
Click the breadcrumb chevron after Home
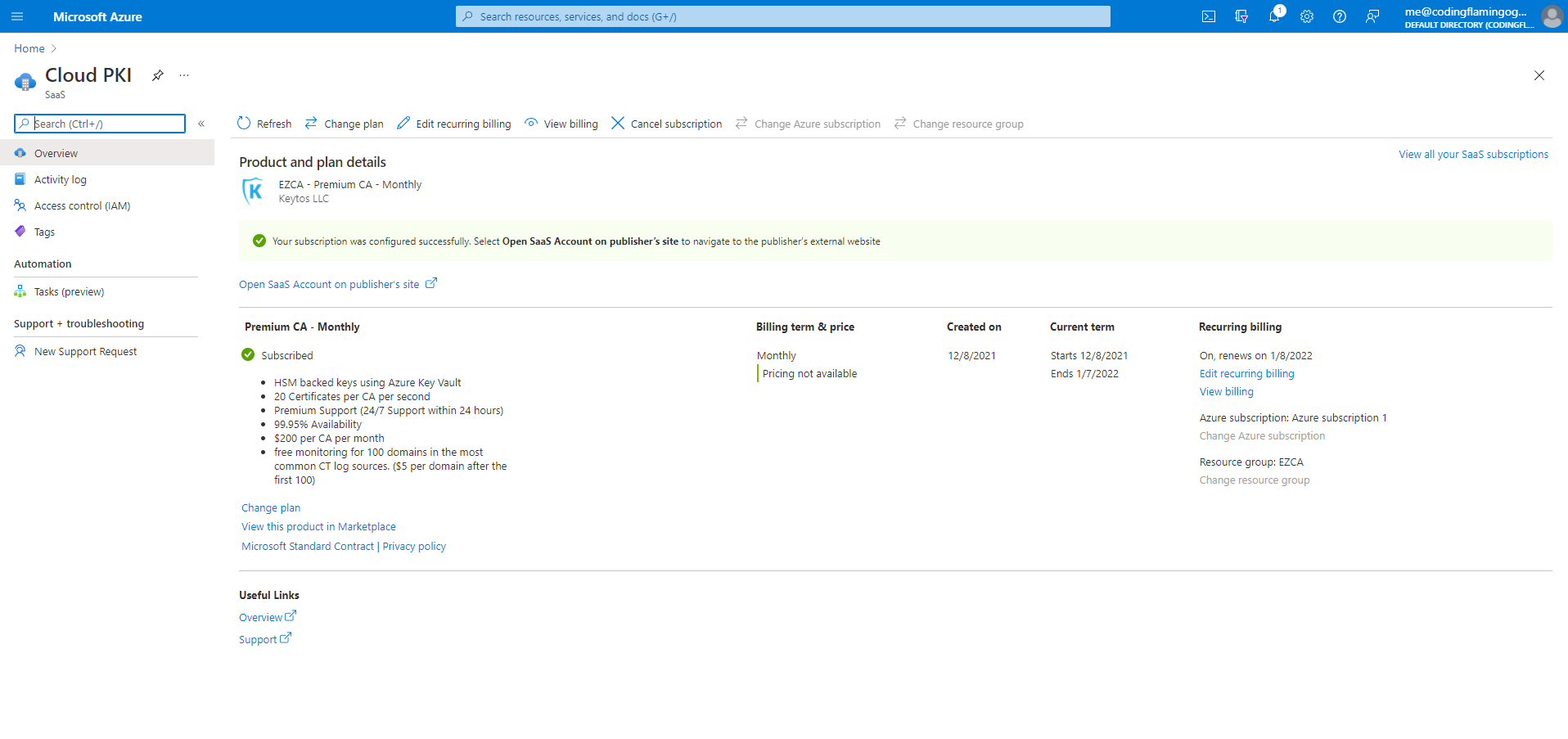coord(54,48)
